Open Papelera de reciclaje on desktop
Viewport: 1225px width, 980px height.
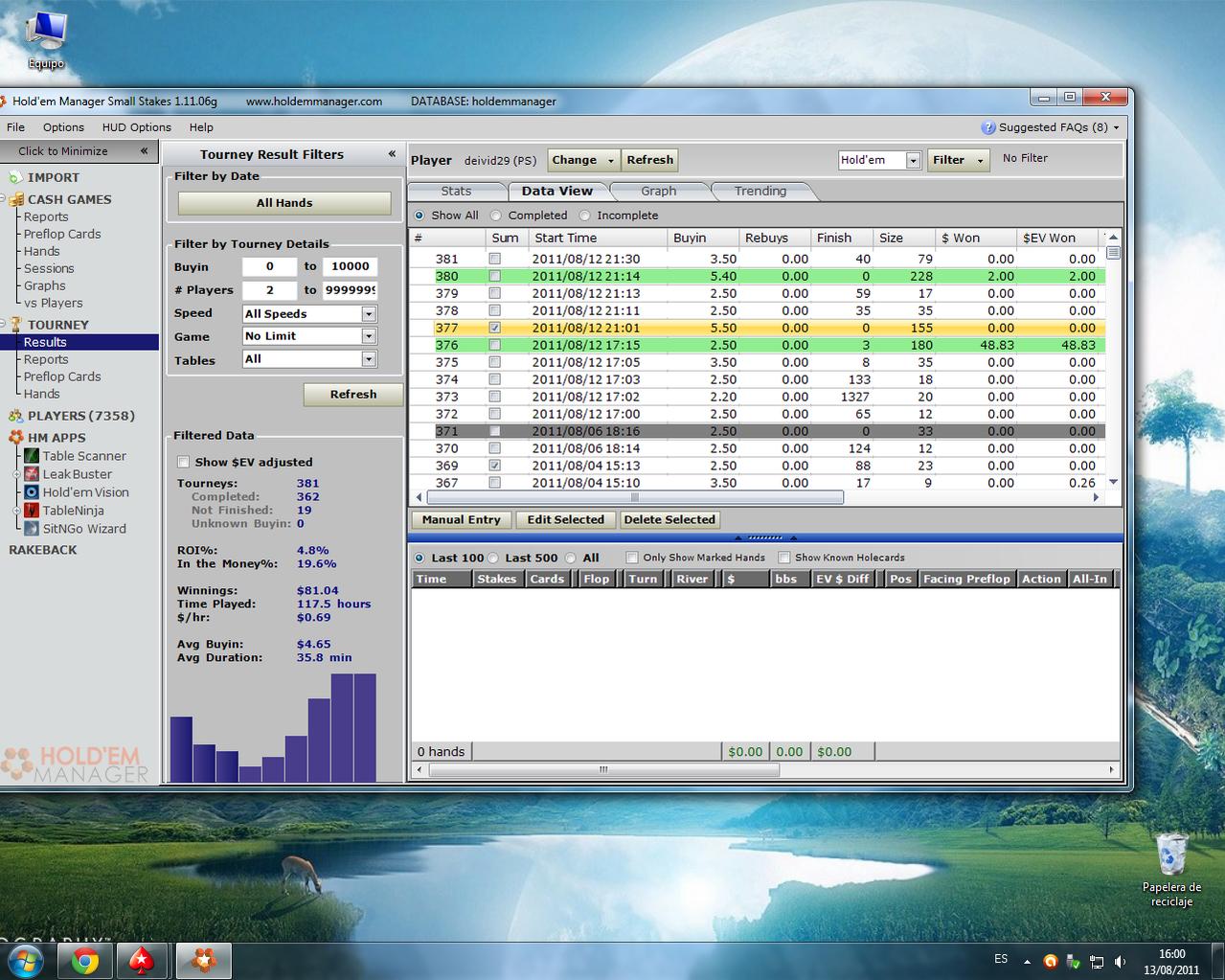(x=1171, y=869)
